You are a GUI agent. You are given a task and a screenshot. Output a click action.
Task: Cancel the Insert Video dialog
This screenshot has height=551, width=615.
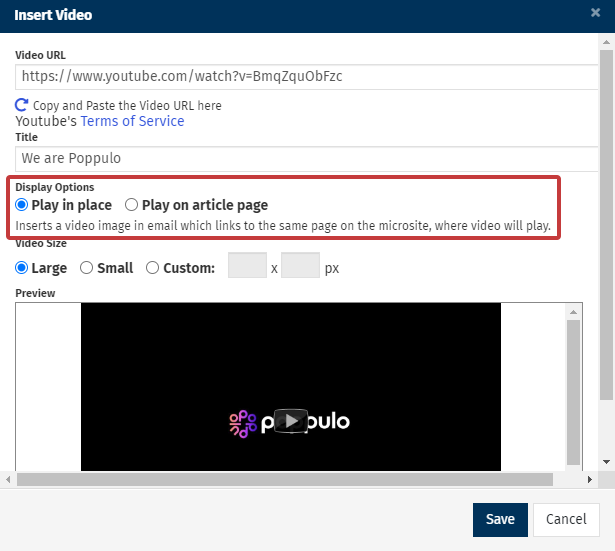[566, 520]
